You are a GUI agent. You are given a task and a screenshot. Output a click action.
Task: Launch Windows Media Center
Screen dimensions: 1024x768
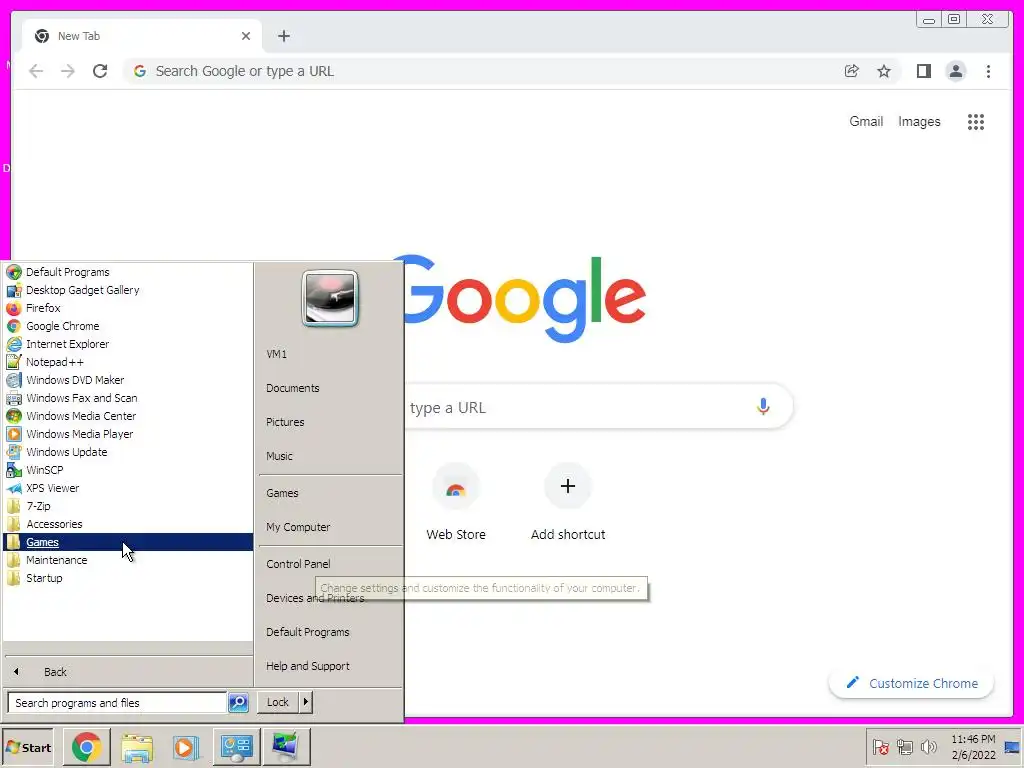[128, 416]
